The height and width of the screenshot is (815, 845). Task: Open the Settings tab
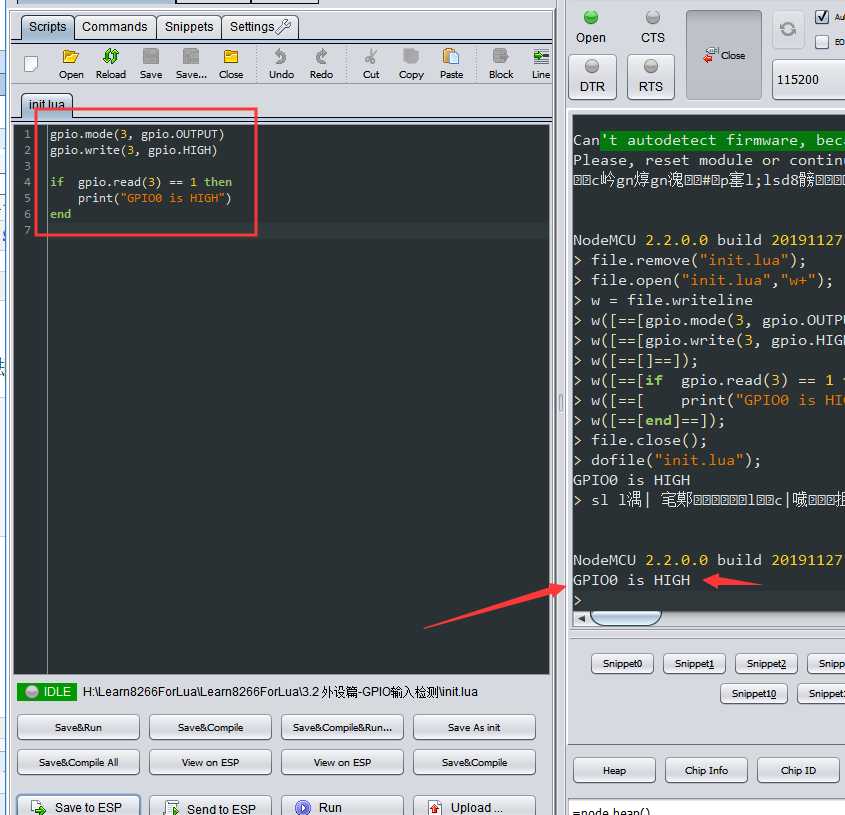pos(260,26)
